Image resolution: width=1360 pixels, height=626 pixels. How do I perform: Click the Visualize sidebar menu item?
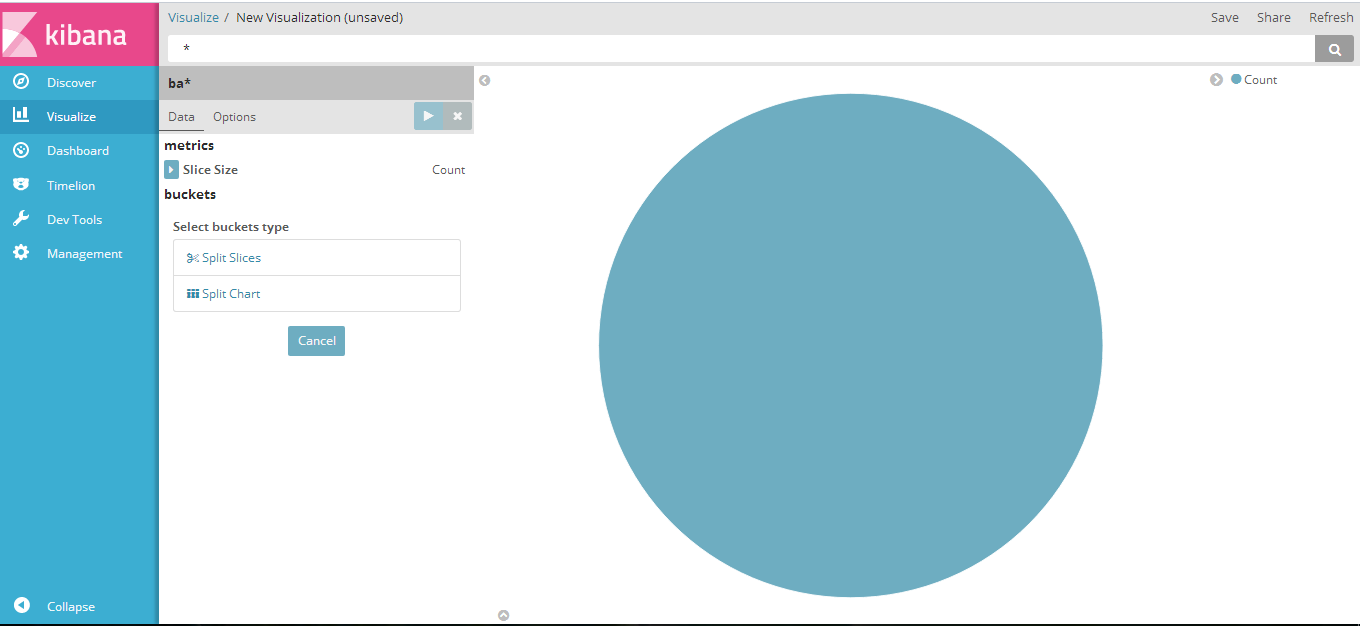[x=79, y=117]
